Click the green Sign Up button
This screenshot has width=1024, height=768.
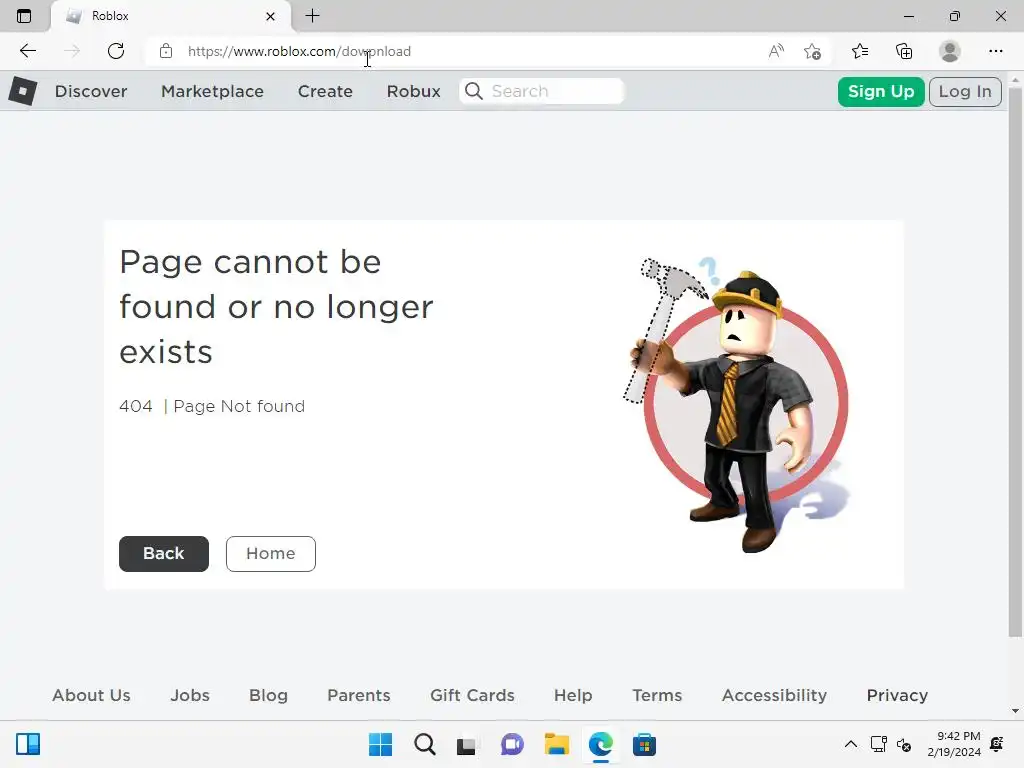click(880, 91)
